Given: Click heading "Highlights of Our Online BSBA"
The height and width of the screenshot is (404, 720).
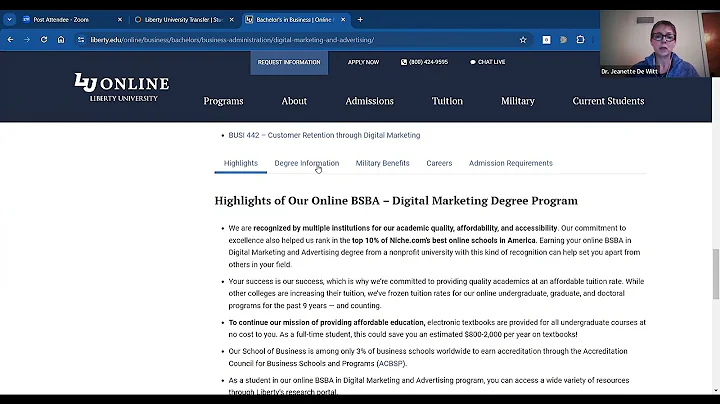Looking at the screenshot, I should click(x=396, y=201).
